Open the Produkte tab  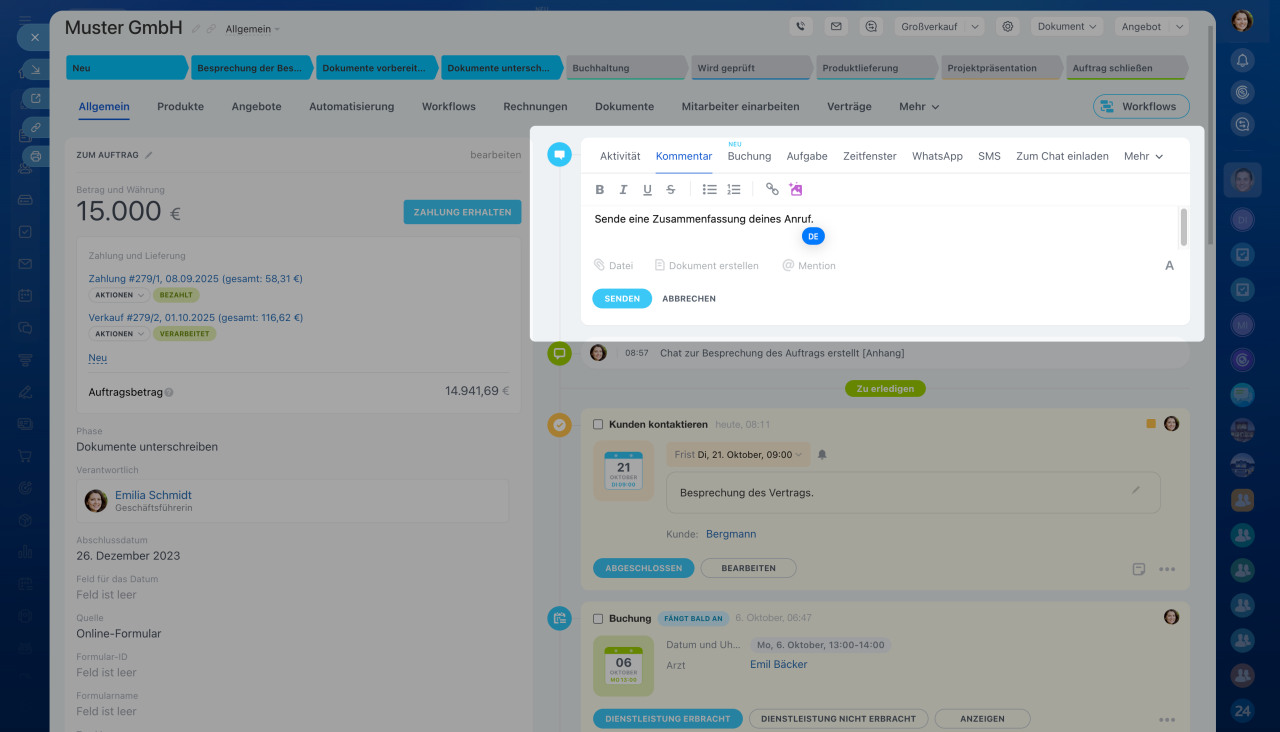[180, 107]
